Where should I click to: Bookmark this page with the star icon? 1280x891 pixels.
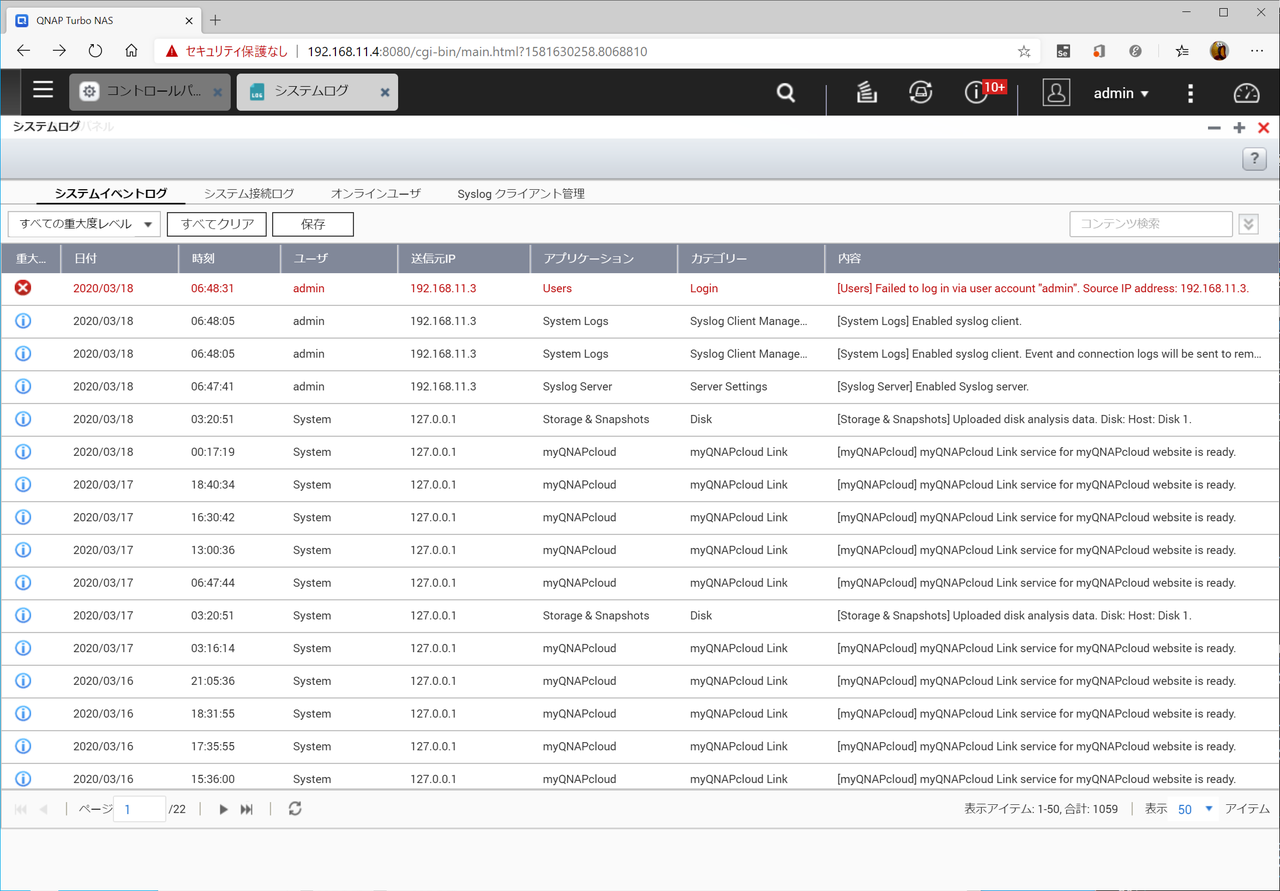[1024, 51]
